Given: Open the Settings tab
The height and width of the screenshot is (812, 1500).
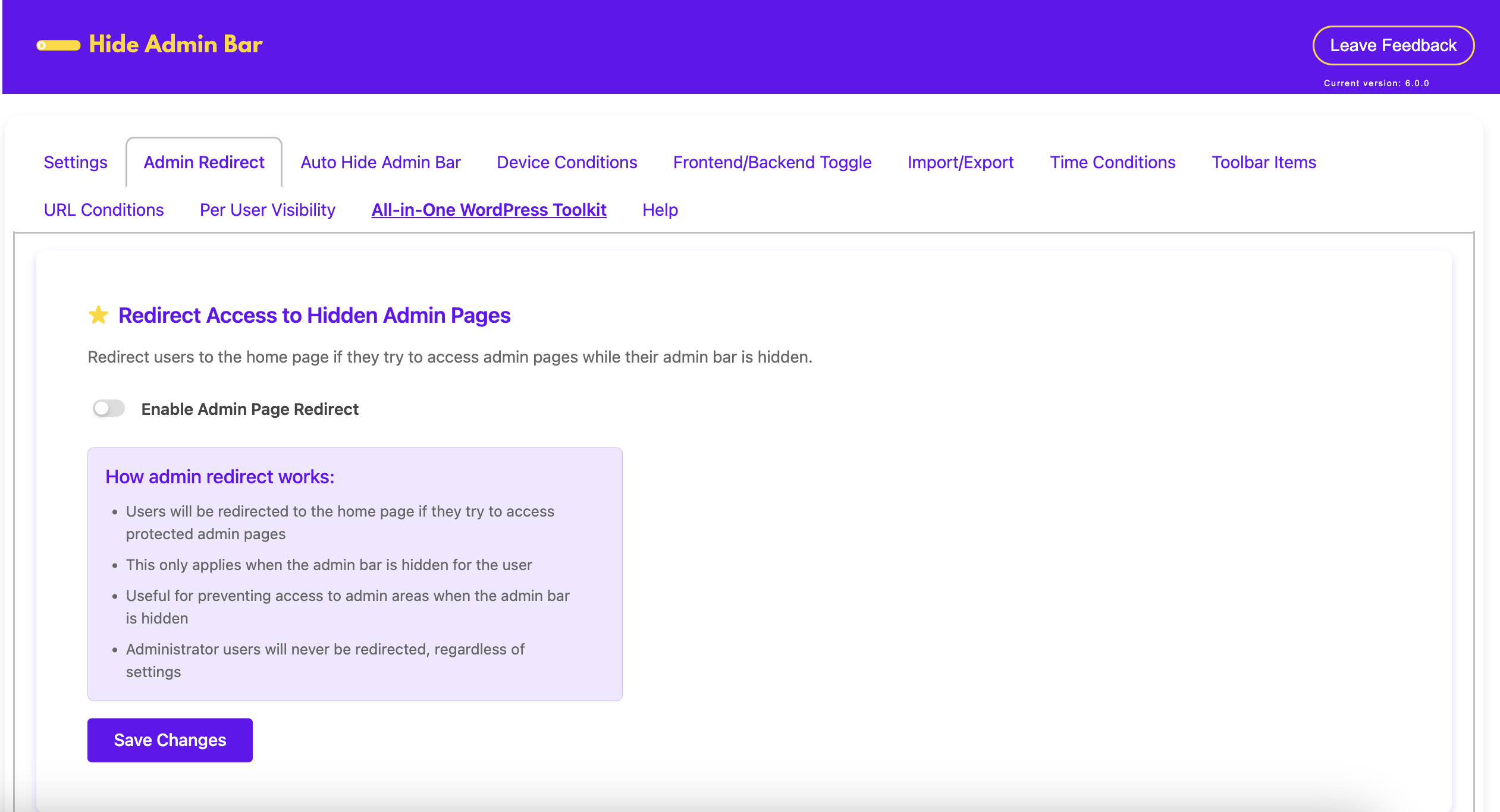Looking at the screenshot, I should tap(76, 162).
